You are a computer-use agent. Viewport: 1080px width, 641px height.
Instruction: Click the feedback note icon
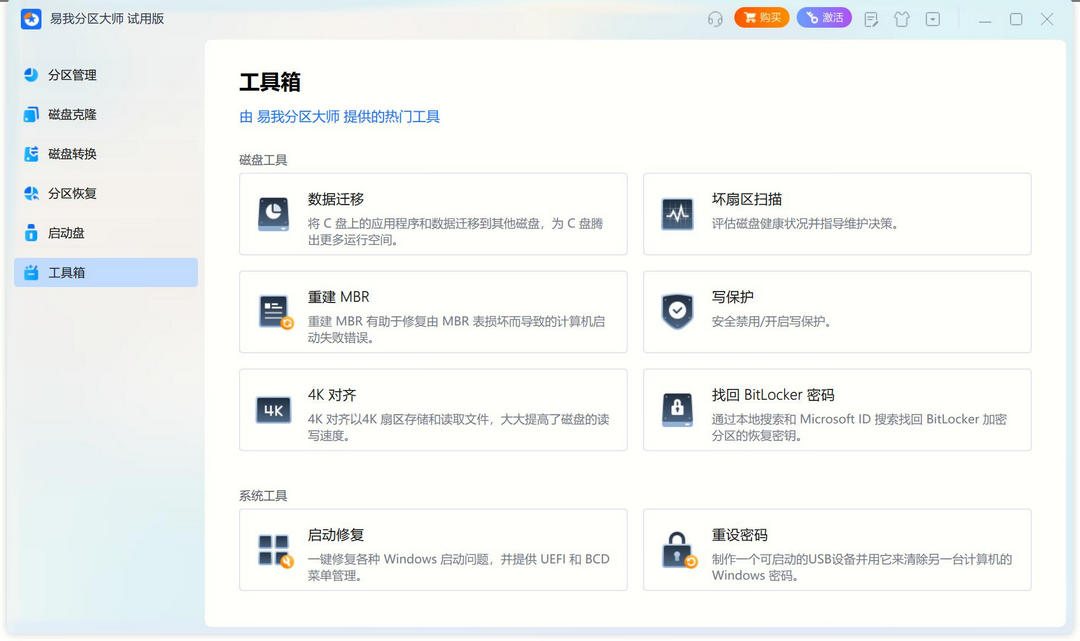click(871, 18)
